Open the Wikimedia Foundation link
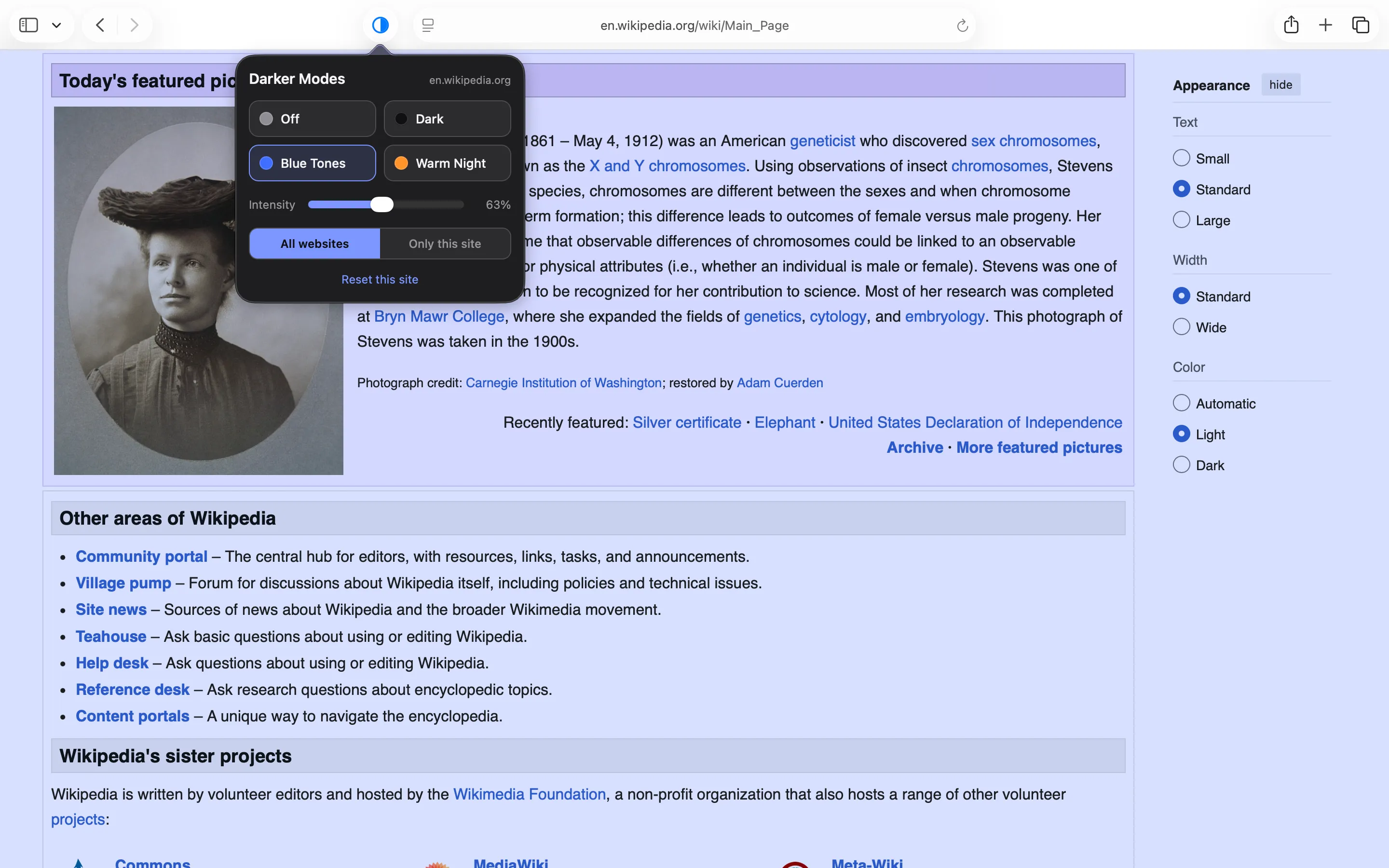This screenshot has width=1389, height=868. (529, 794)
